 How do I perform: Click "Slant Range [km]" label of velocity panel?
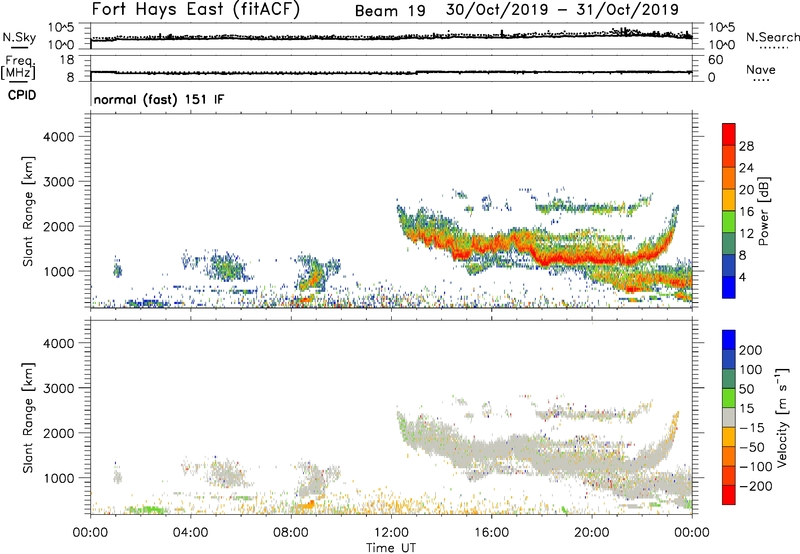(28, 418)
